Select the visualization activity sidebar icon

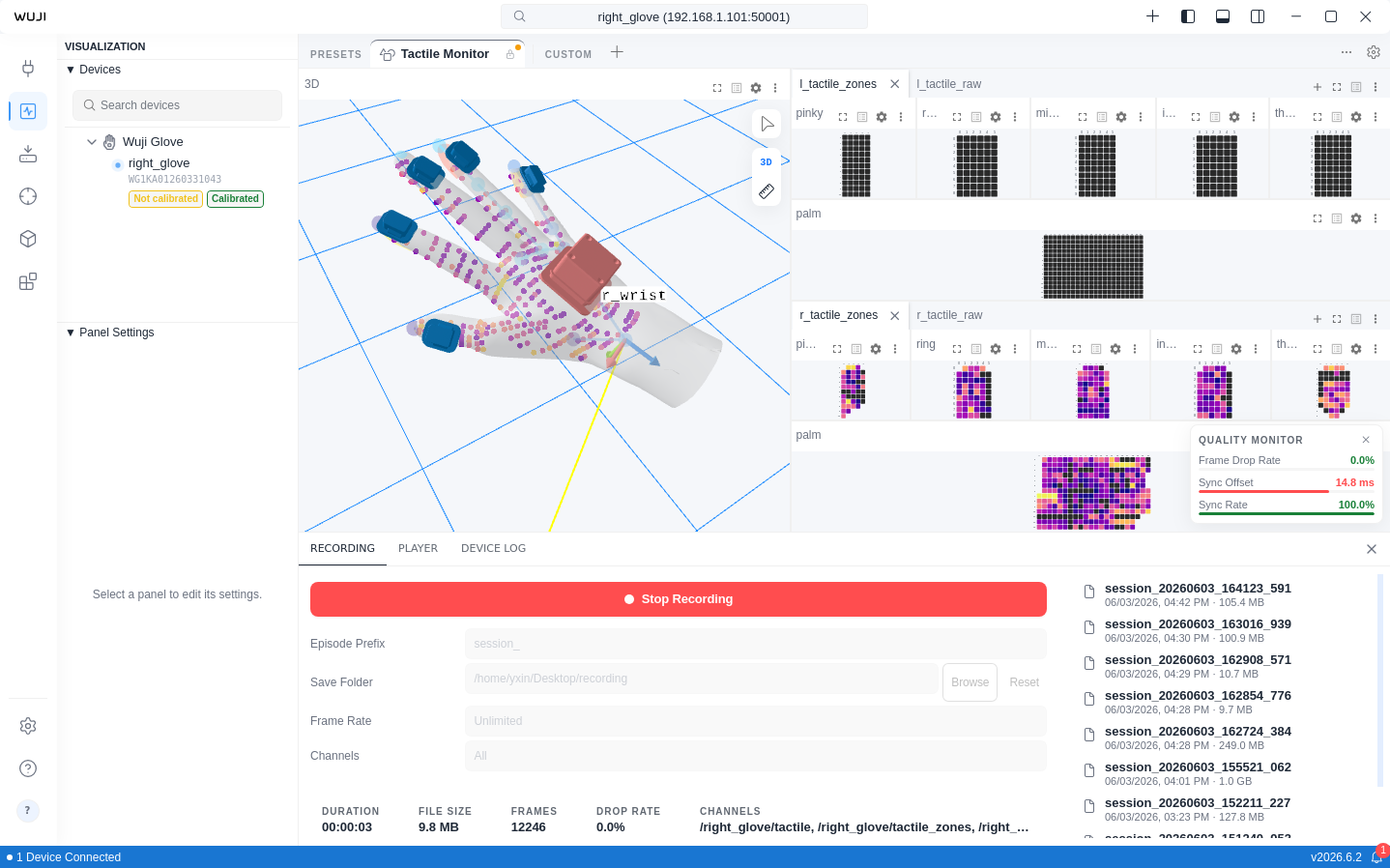click(x=28, y=111)
